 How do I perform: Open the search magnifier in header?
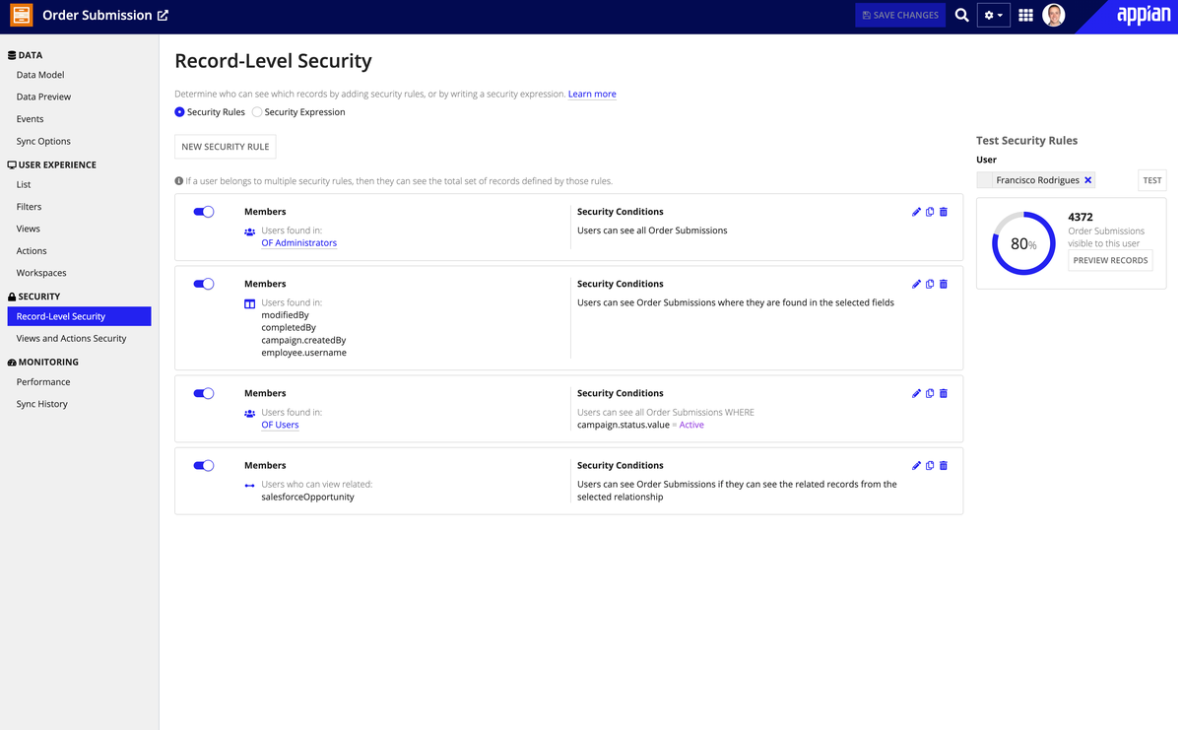click(x=962, y=16)
